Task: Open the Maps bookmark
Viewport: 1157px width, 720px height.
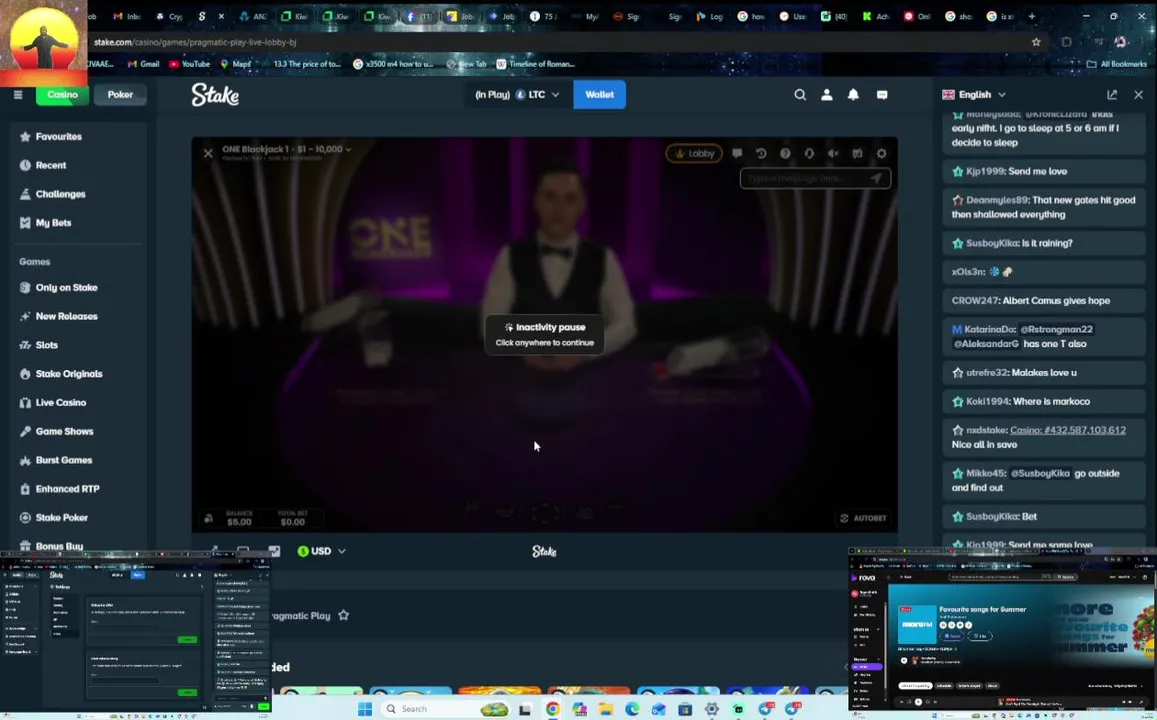Action: (235, 64)
